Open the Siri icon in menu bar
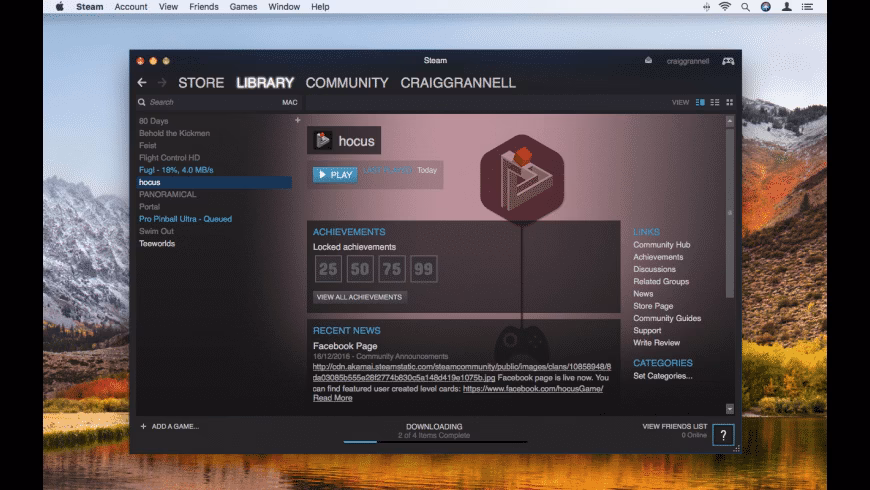The height and width of the screenshot is (490, 870). click(766, 7)
